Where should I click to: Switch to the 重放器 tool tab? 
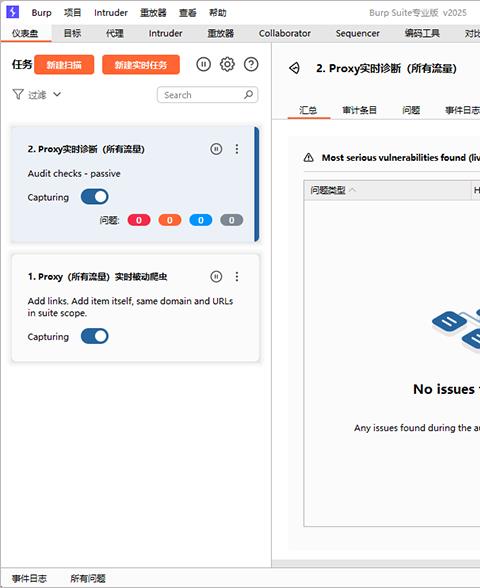221,33
